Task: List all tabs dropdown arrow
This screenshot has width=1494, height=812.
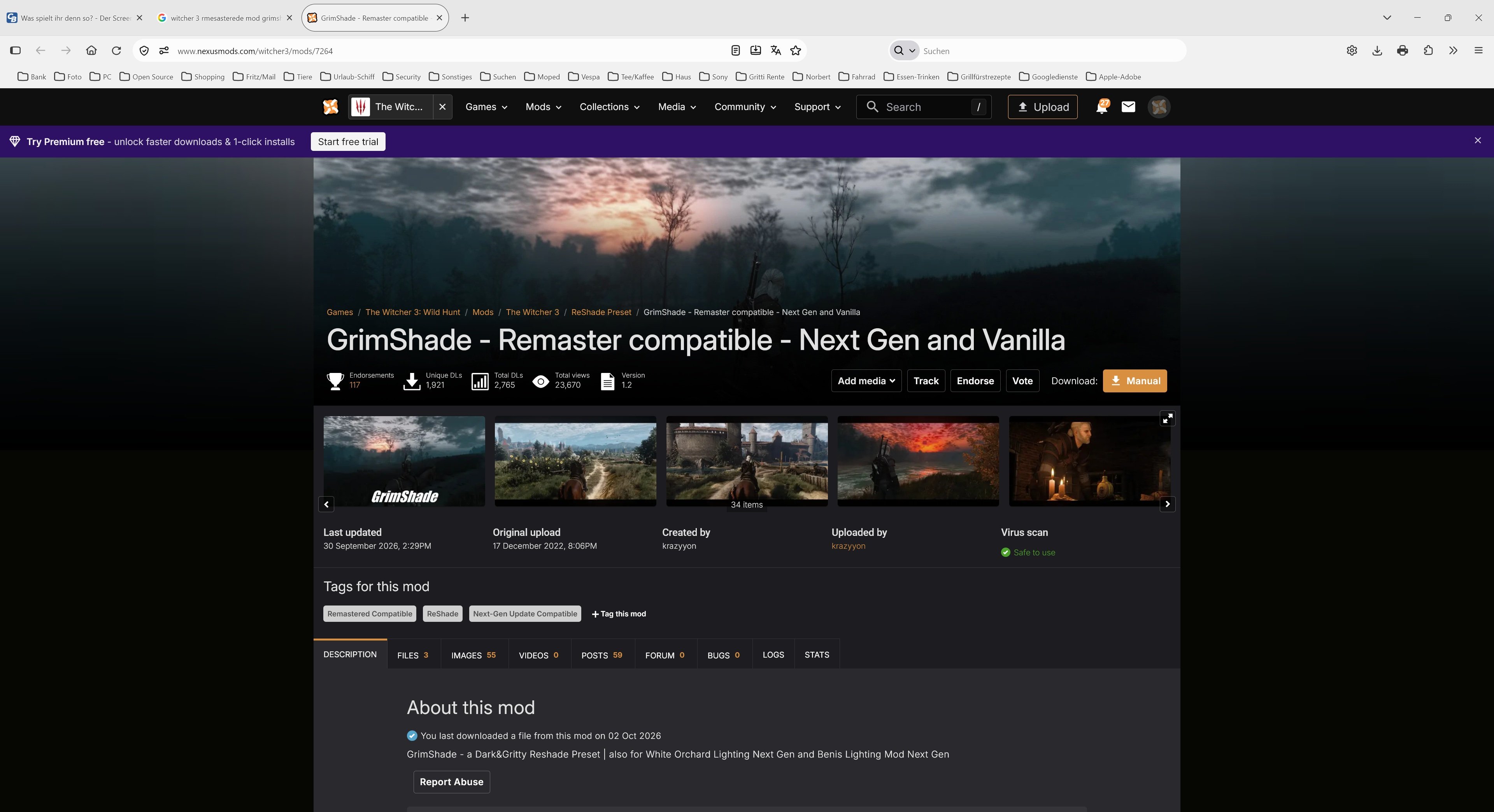Action: 1387,17
